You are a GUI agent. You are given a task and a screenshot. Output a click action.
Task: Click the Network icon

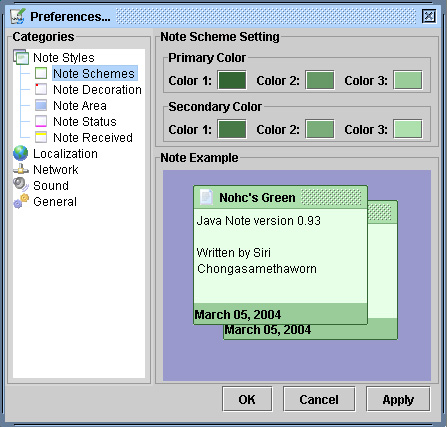[x=21, y=169]
